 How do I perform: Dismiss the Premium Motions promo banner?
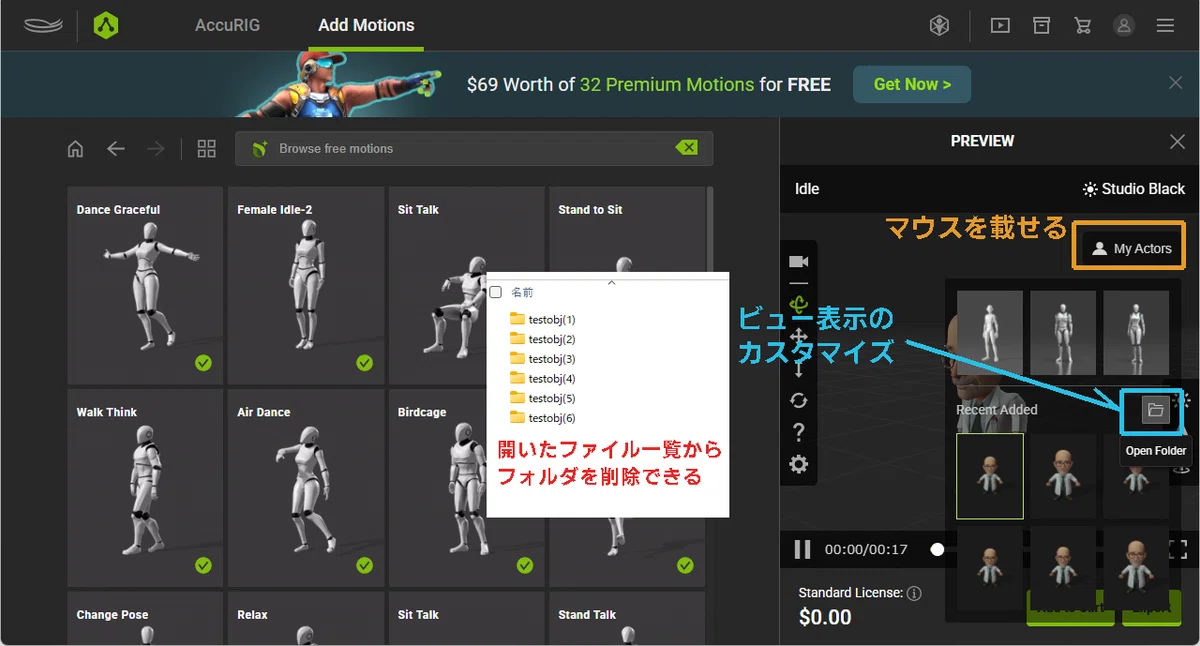click(x=1176, y=83)
